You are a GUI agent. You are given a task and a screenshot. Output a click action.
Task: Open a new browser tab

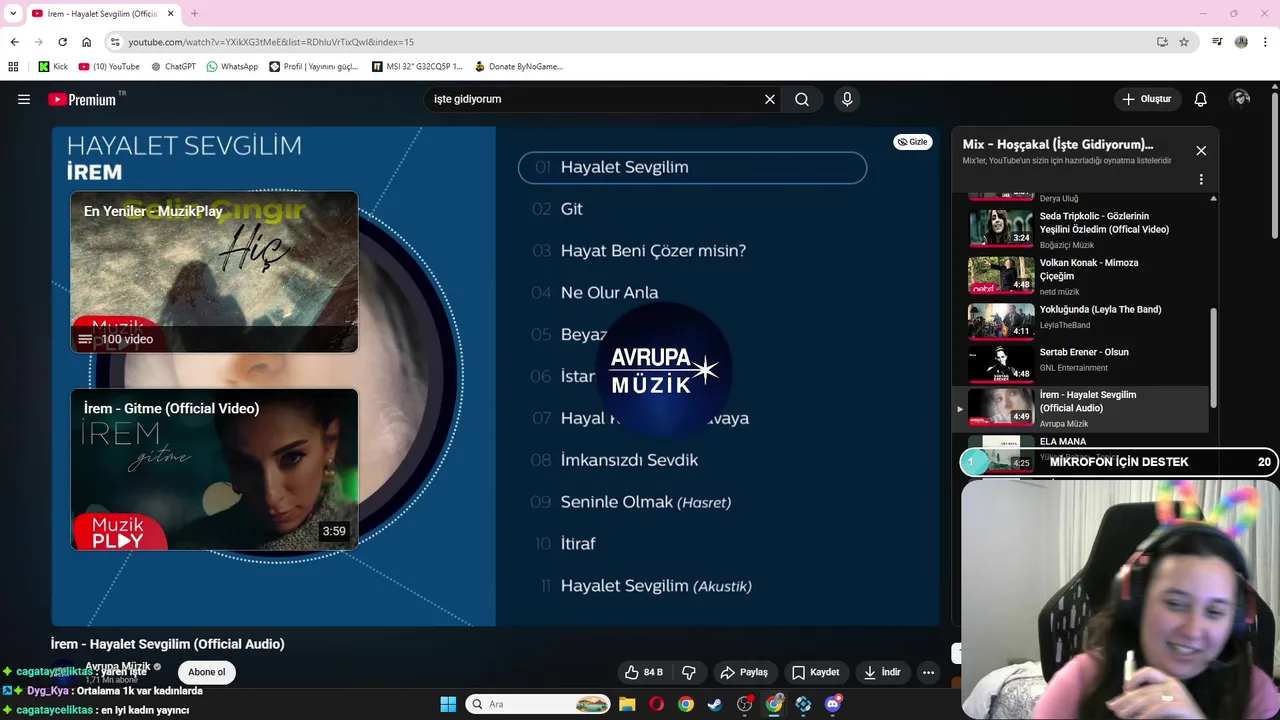[194, 14]
